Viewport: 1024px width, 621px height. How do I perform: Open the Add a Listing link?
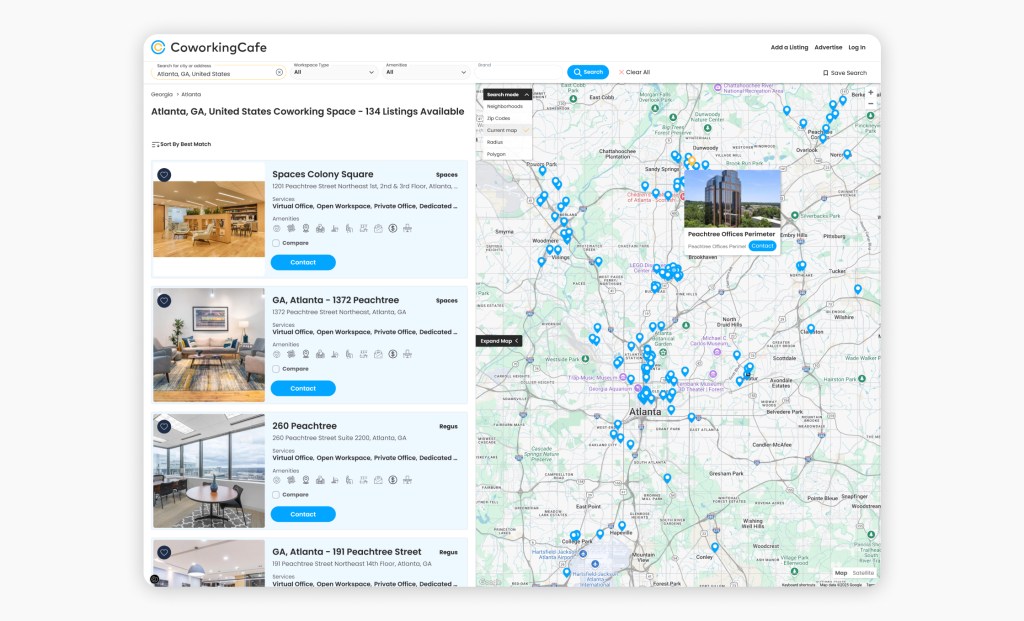click(789, 48)
